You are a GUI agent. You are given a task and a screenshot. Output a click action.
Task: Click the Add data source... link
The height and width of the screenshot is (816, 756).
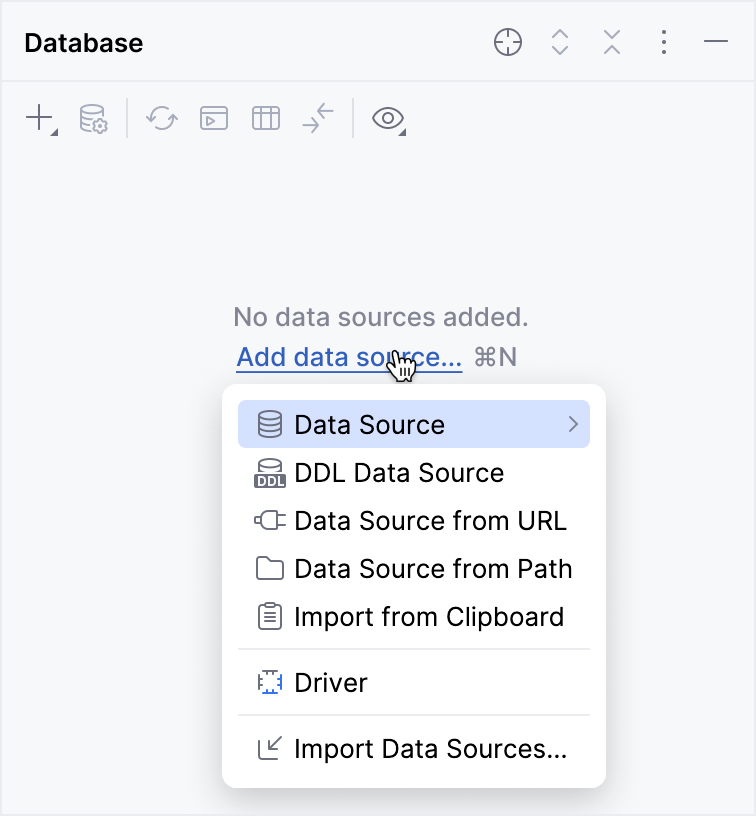click(x=349, y=357)
